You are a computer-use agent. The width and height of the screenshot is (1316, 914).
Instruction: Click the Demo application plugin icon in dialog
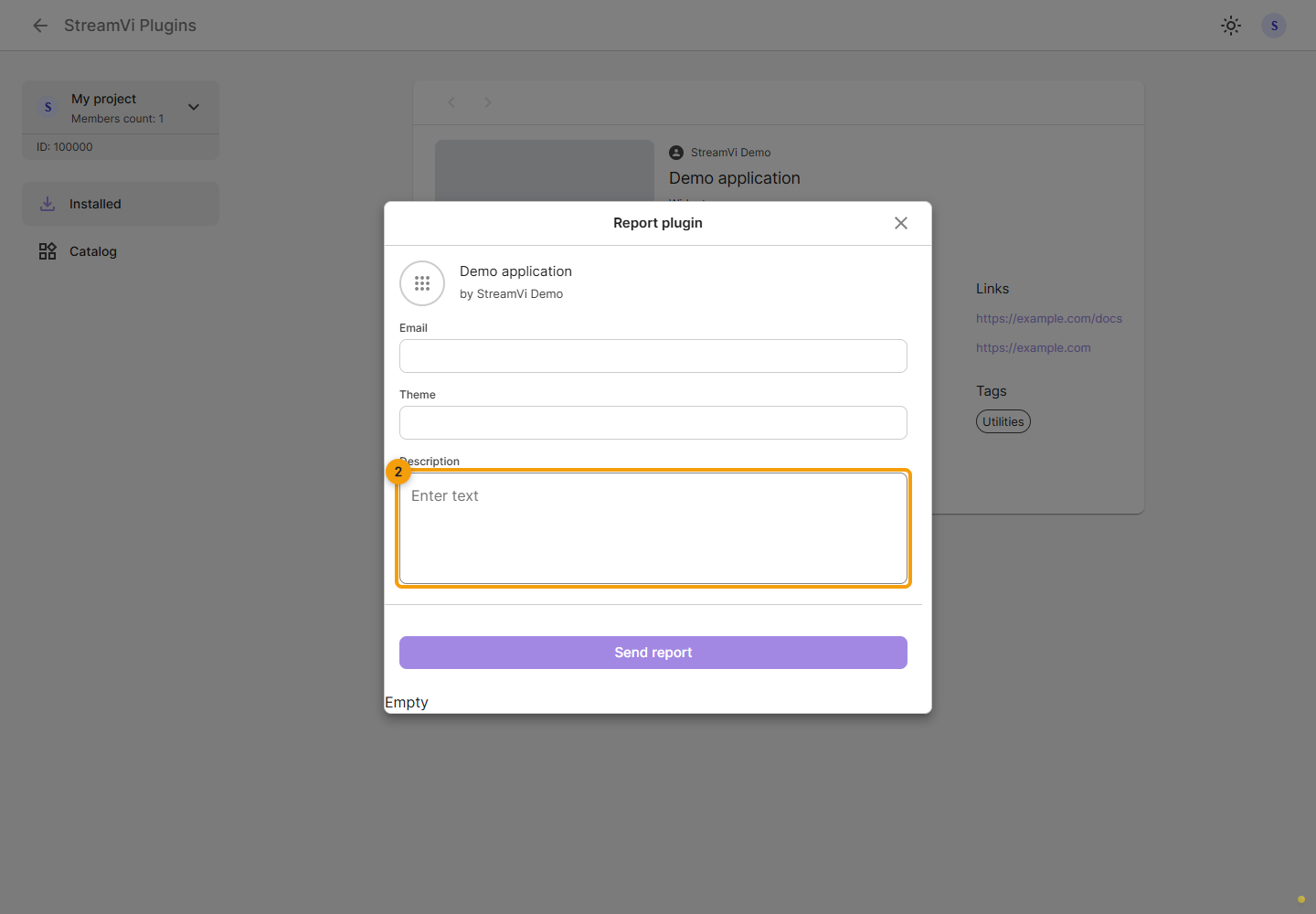tap(422, 283)
